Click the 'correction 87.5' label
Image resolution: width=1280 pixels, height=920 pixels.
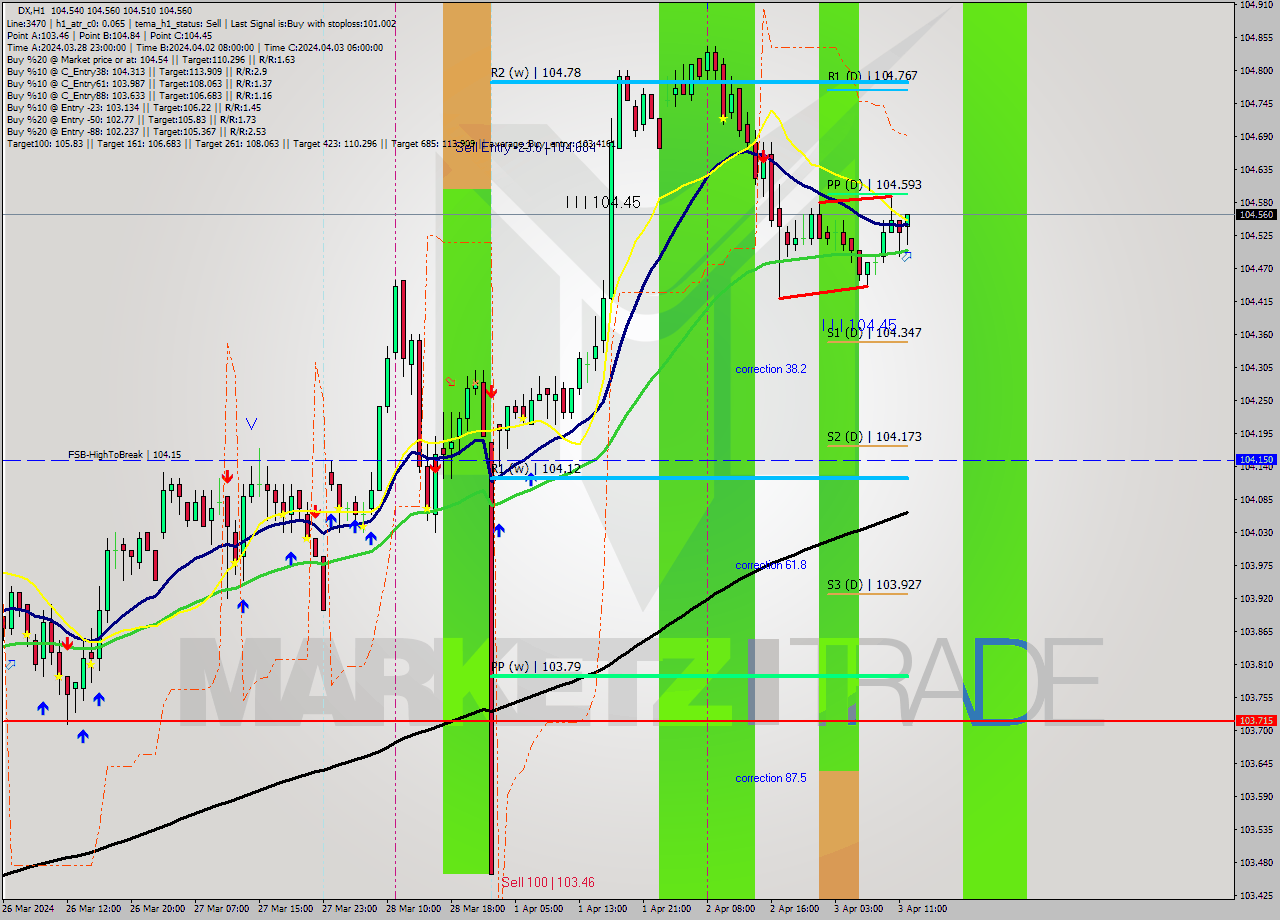coord(771,778)
